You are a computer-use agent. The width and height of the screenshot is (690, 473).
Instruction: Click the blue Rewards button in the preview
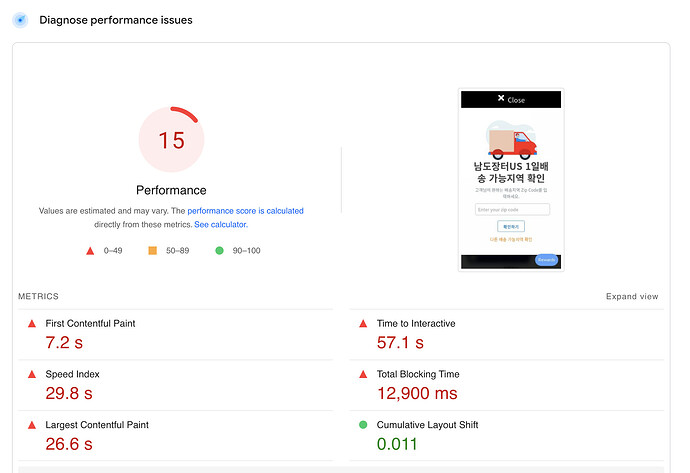[547, 260]
